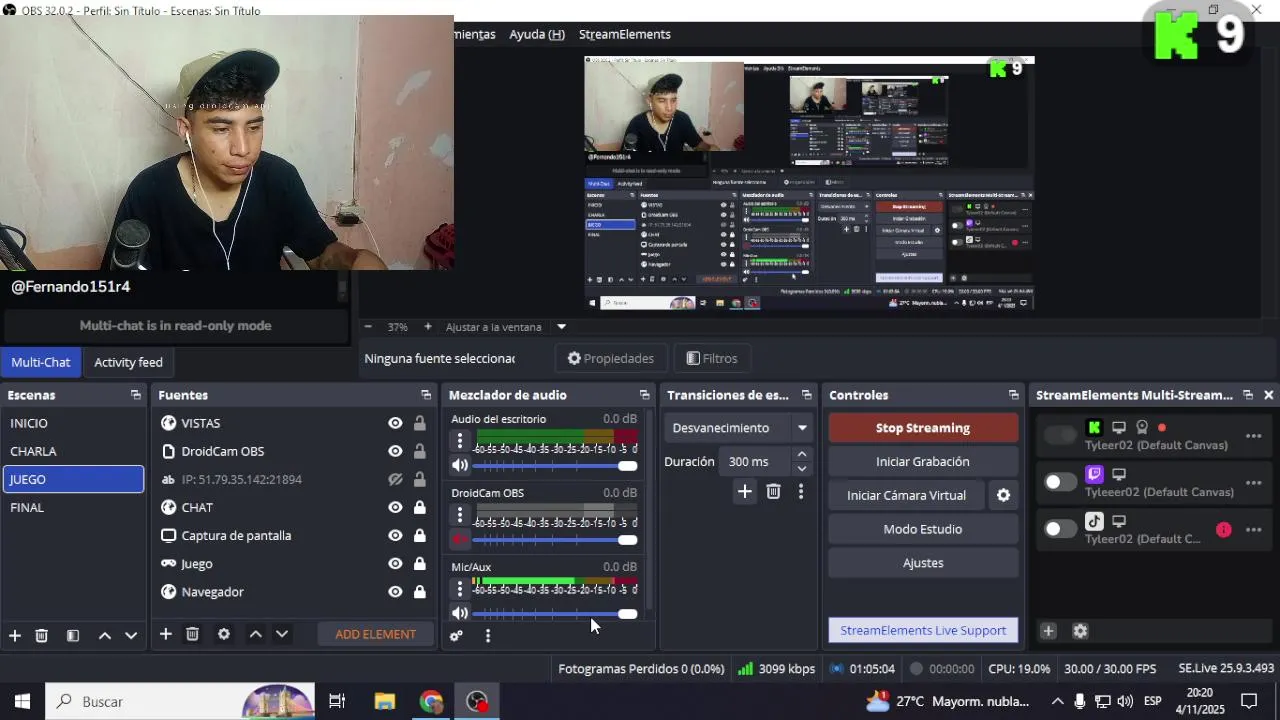Click the ADD ELEMENT button
The image size is (1280, 720).
click(x=376, y=634)
